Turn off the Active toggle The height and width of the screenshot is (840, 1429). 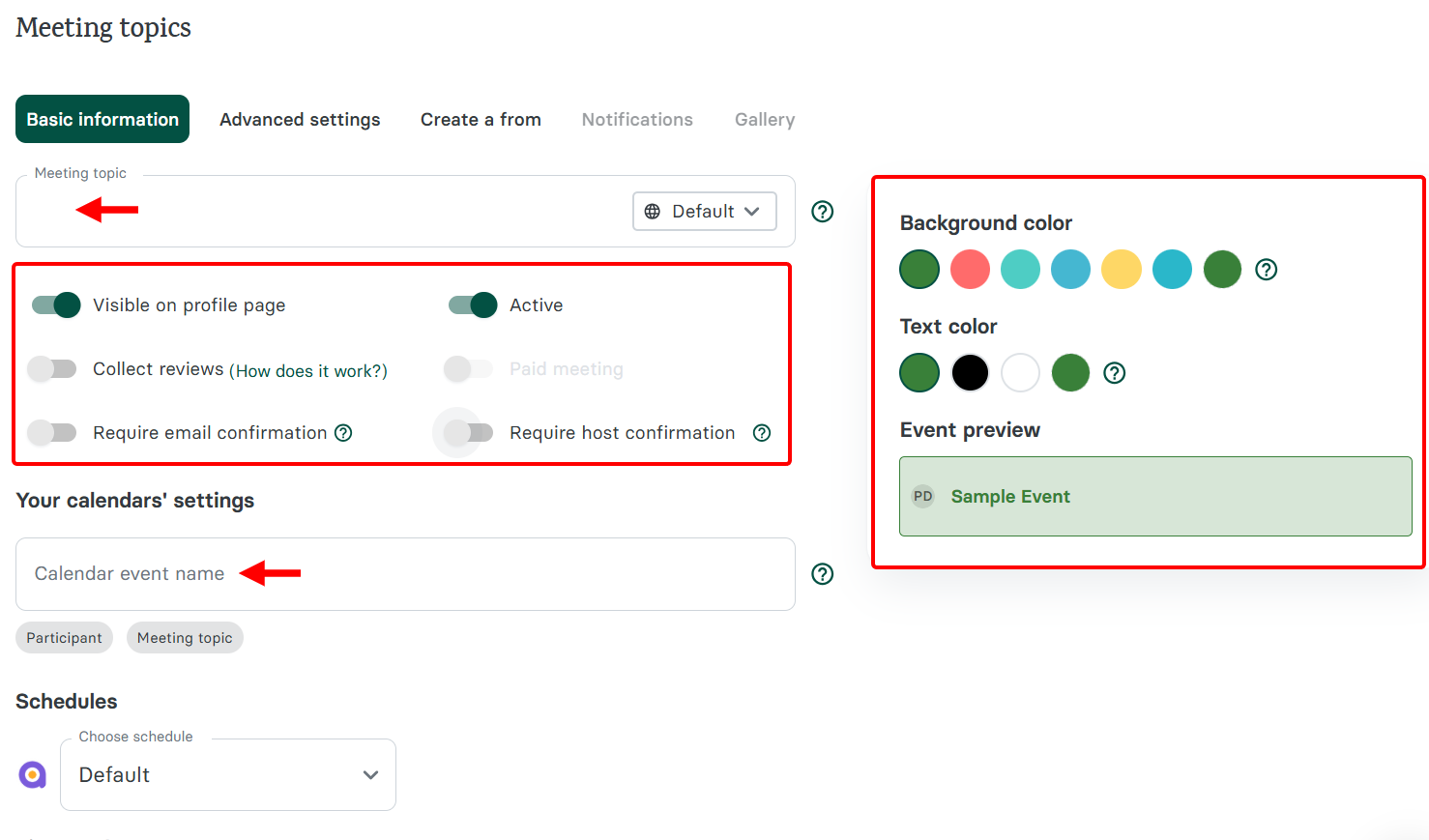coord(471,304)
